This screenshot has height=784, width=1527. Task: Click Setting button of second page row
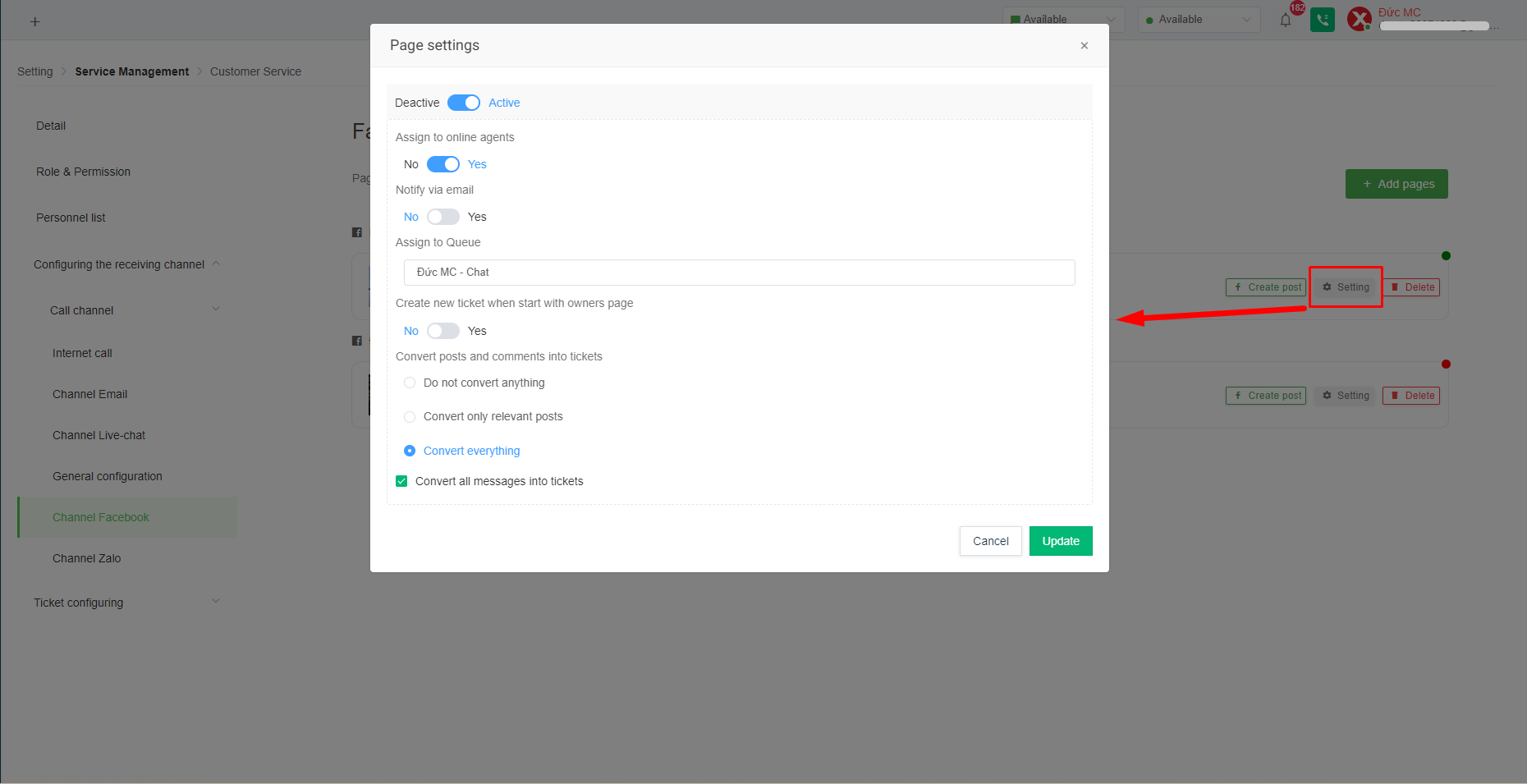[1346, 396]
